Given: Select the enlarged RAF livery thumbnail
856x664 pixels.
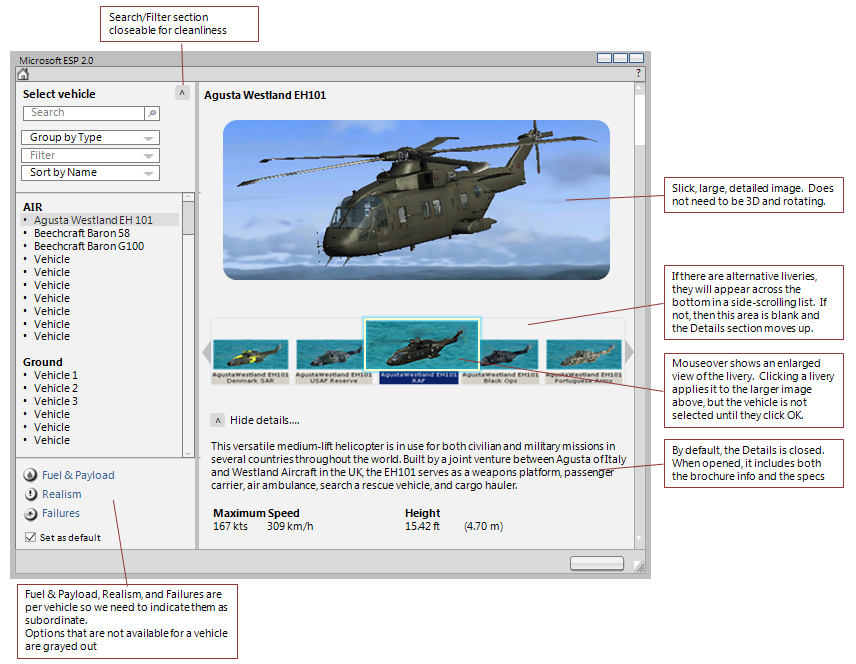Looking at the screenshot, I should tap(421, 345).
